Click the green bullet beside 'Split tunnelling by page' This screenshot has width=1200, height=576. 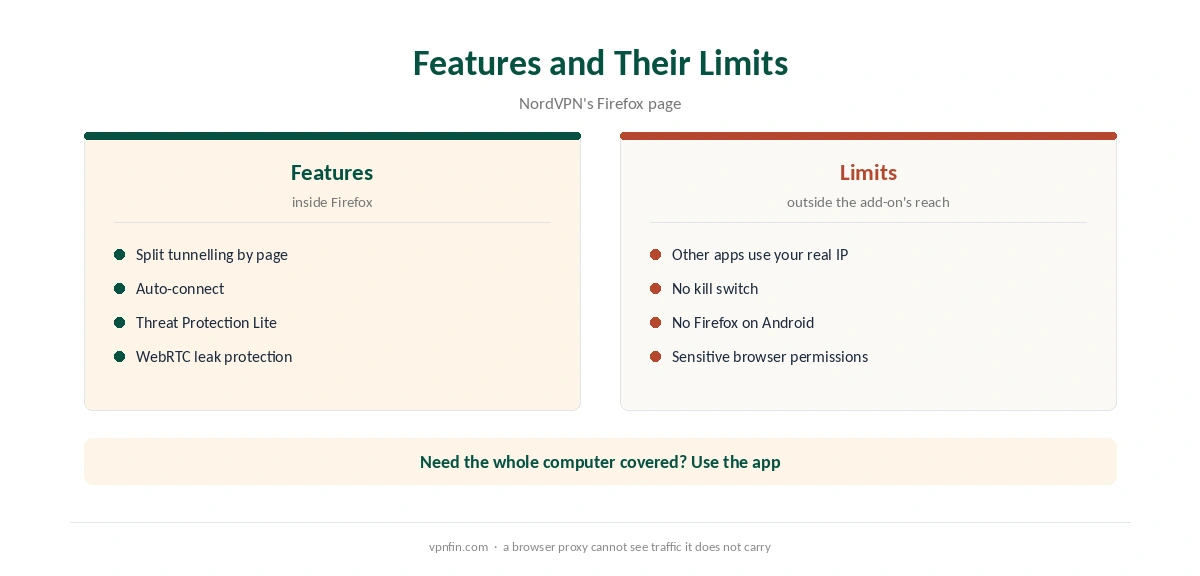120,254
